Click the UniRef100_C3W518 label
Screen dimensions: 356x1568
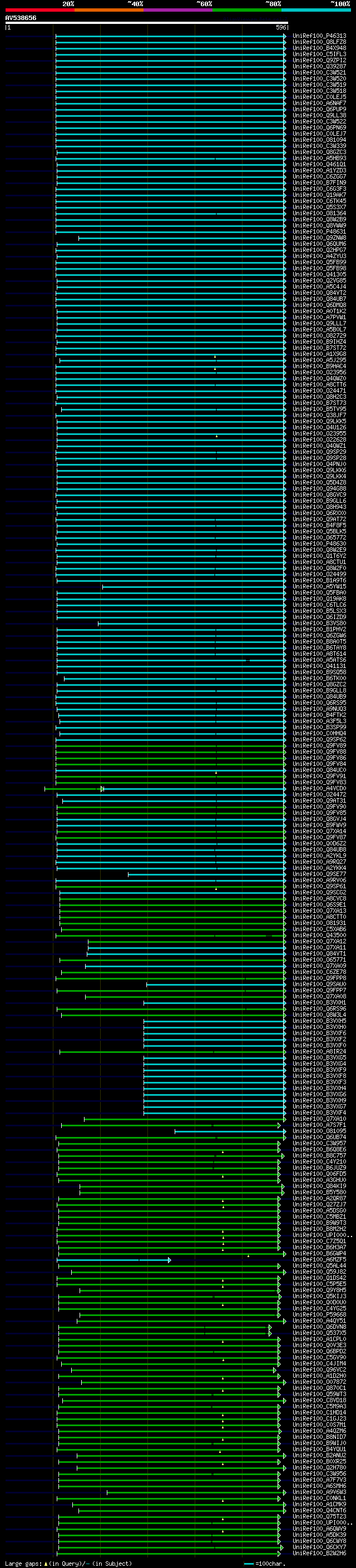(x=319, y=91)
